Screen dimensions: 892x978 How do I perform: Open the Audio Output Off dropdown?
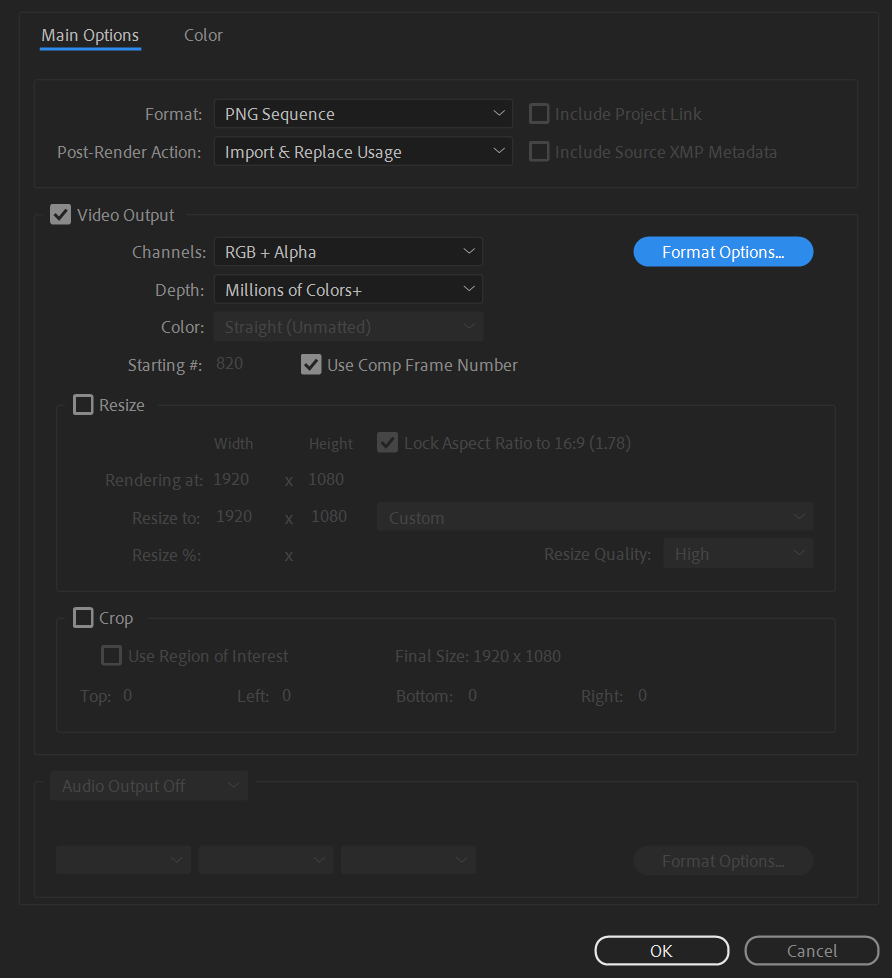coord(148,785)
